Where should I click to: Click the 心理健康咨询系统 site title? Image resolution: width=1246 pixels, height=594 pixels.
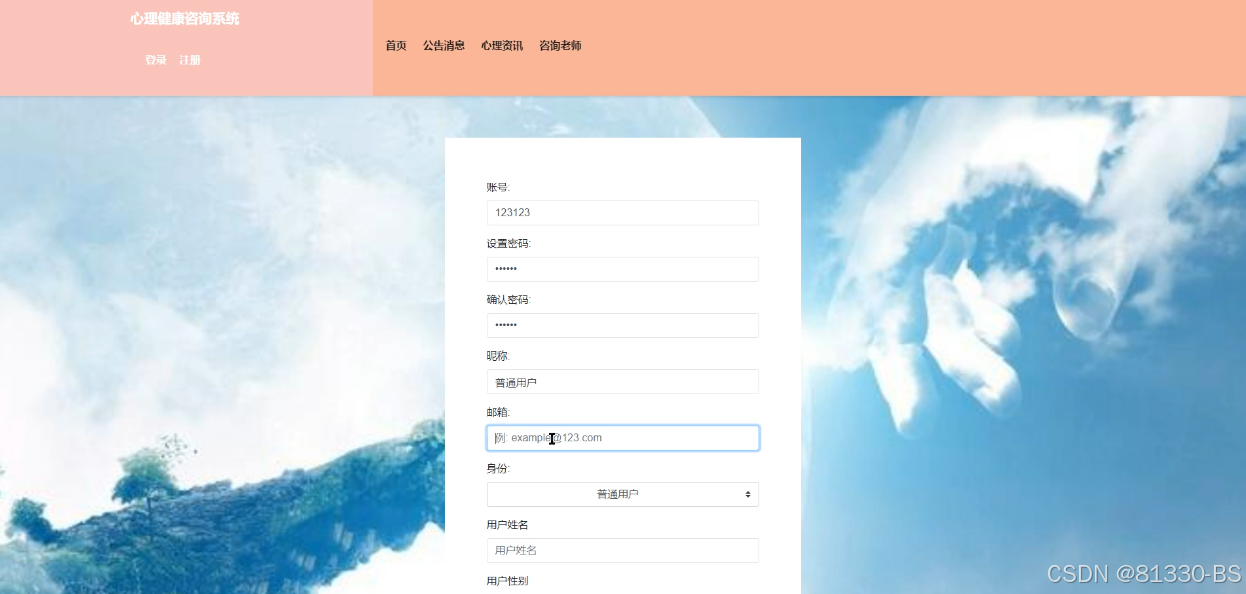click(185, 19)
